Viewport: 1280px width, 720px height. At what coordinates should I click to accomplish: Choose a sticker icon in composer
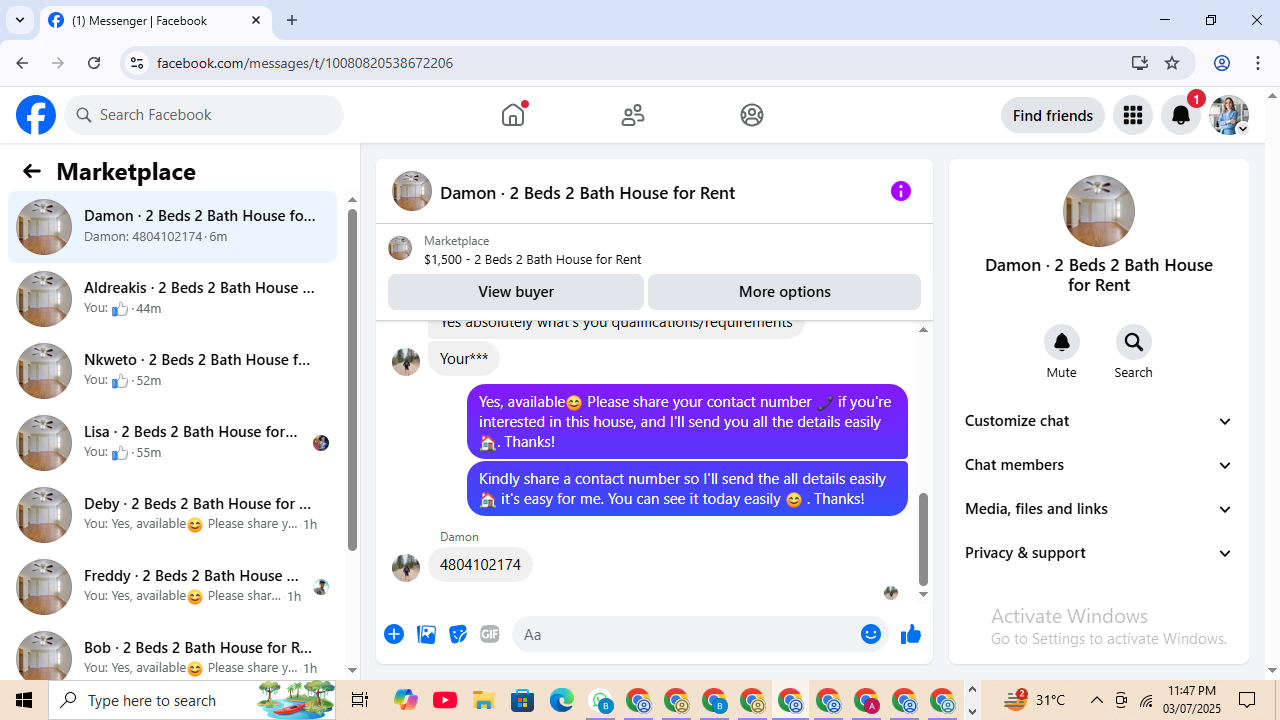coord(458,634)
